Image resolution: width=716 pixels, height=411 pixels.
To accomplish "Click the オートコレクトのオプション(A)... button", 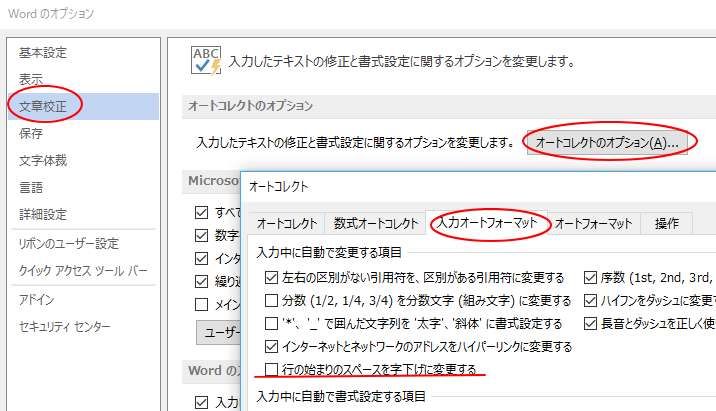I will click(x=607, y=143).
